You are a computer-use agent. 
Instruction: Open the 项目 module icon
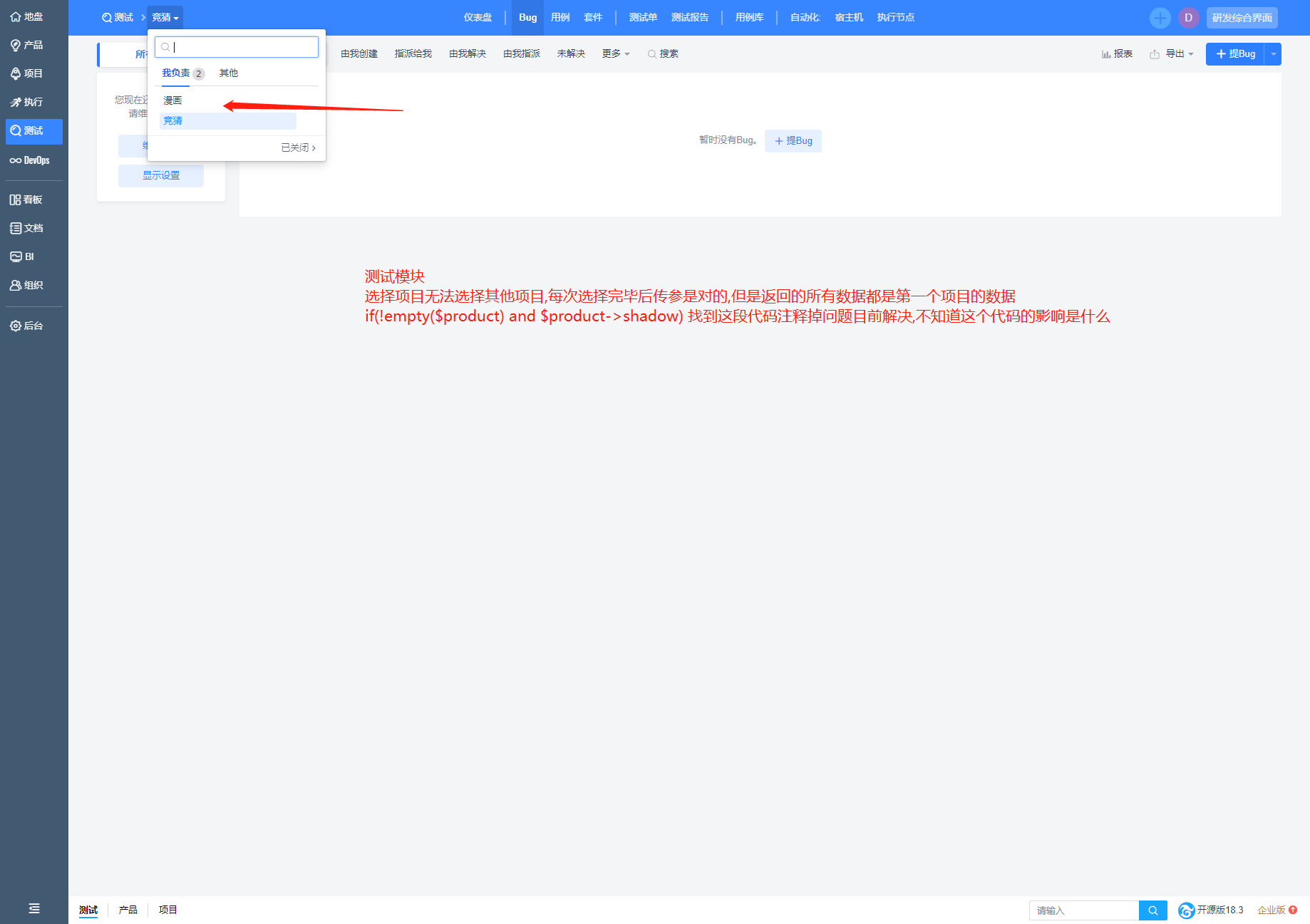pos(33,73)
